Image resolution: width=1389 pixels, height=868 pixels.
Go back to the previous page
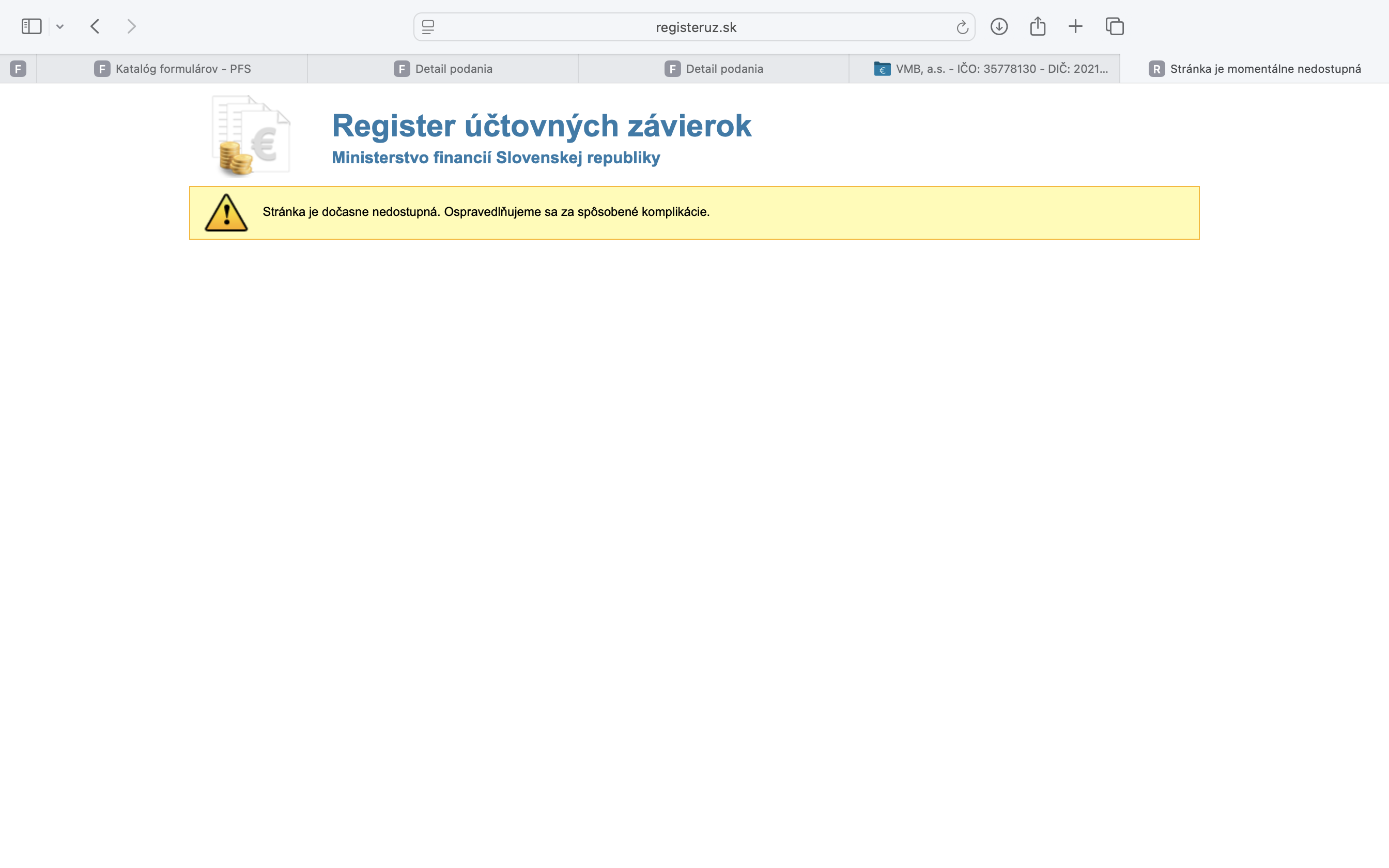pos(95,26)
